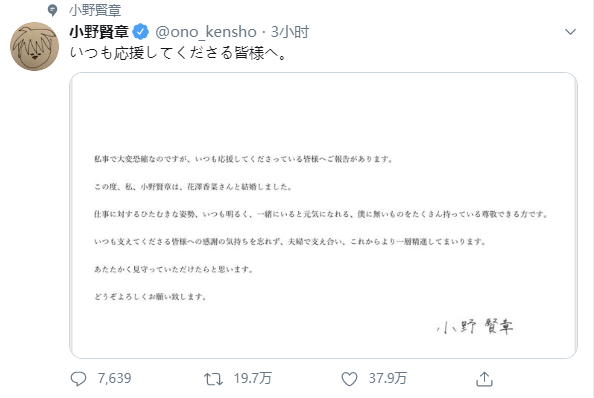Click the 37.9万 like count
Viewport: 594px width, 398px height.
point(388,379)
